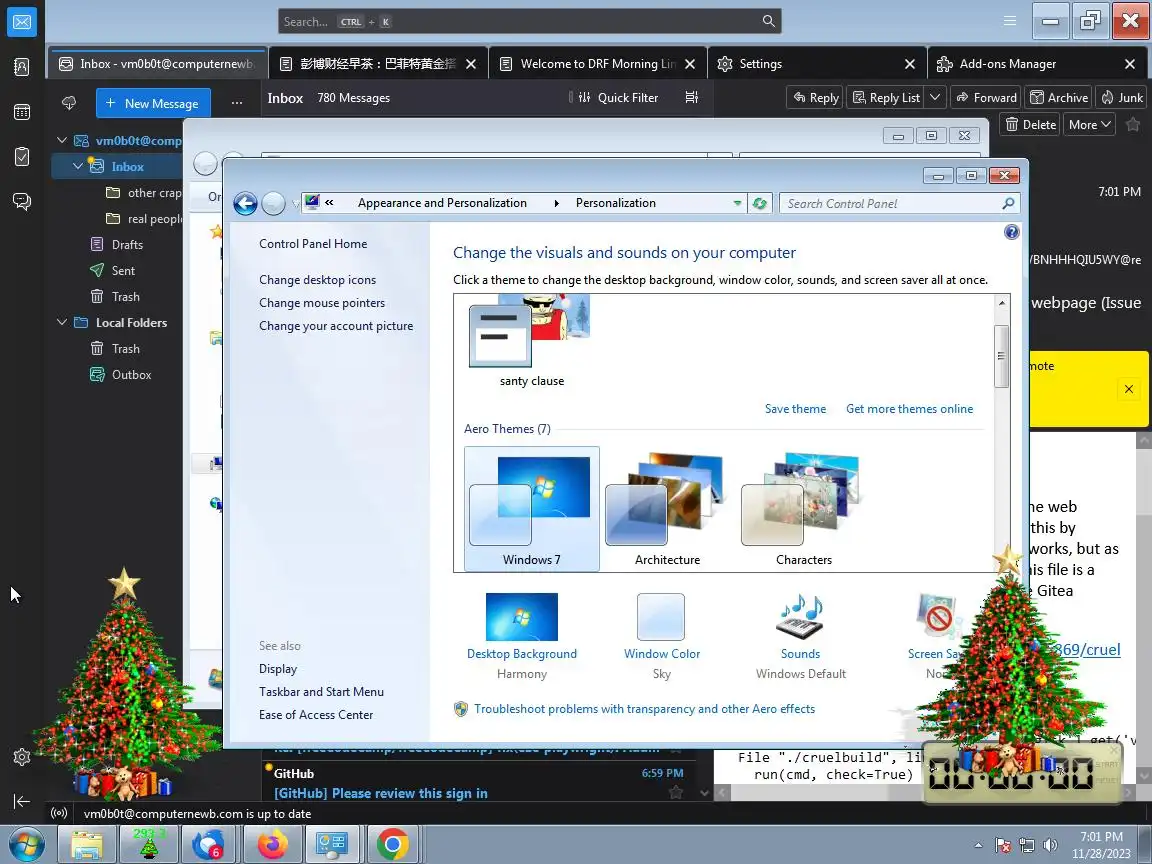
Task: Close the Settings tab
Action: [910, 64]
